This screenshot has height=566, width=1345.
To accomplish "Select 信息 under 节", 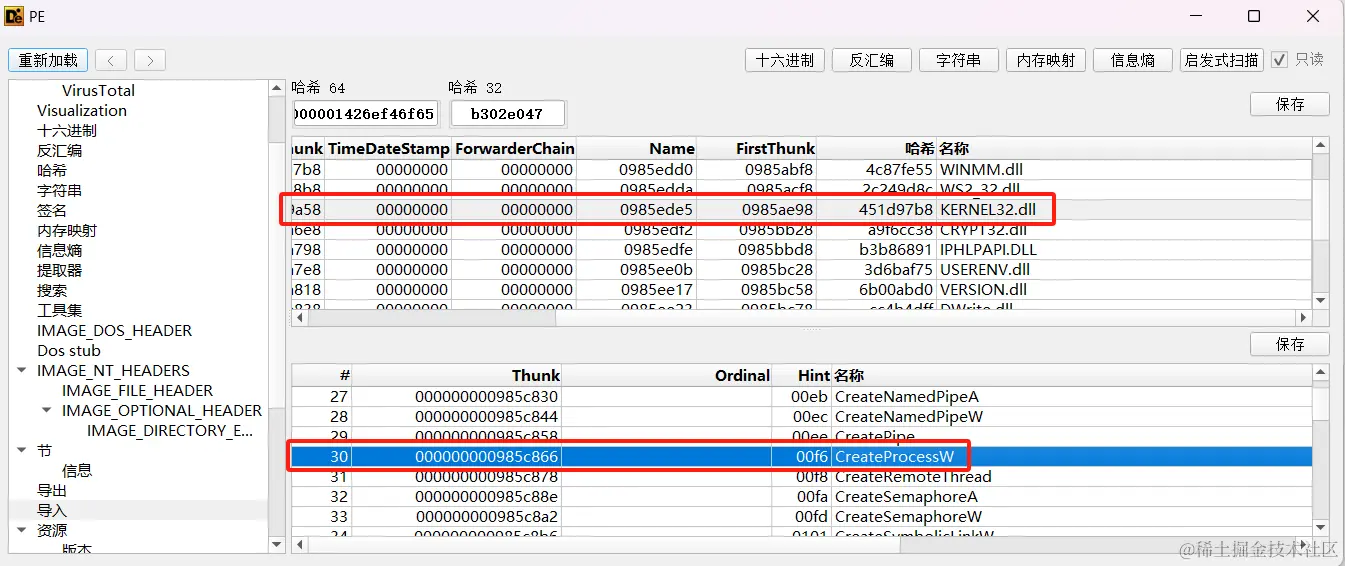I will point(77,470).
